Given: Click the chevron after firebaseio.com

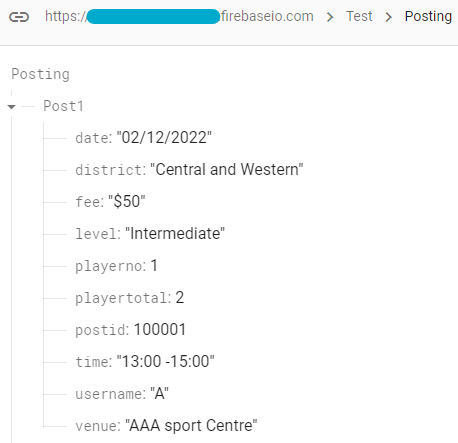Looking at the screenshot, I should coord(330,17).
